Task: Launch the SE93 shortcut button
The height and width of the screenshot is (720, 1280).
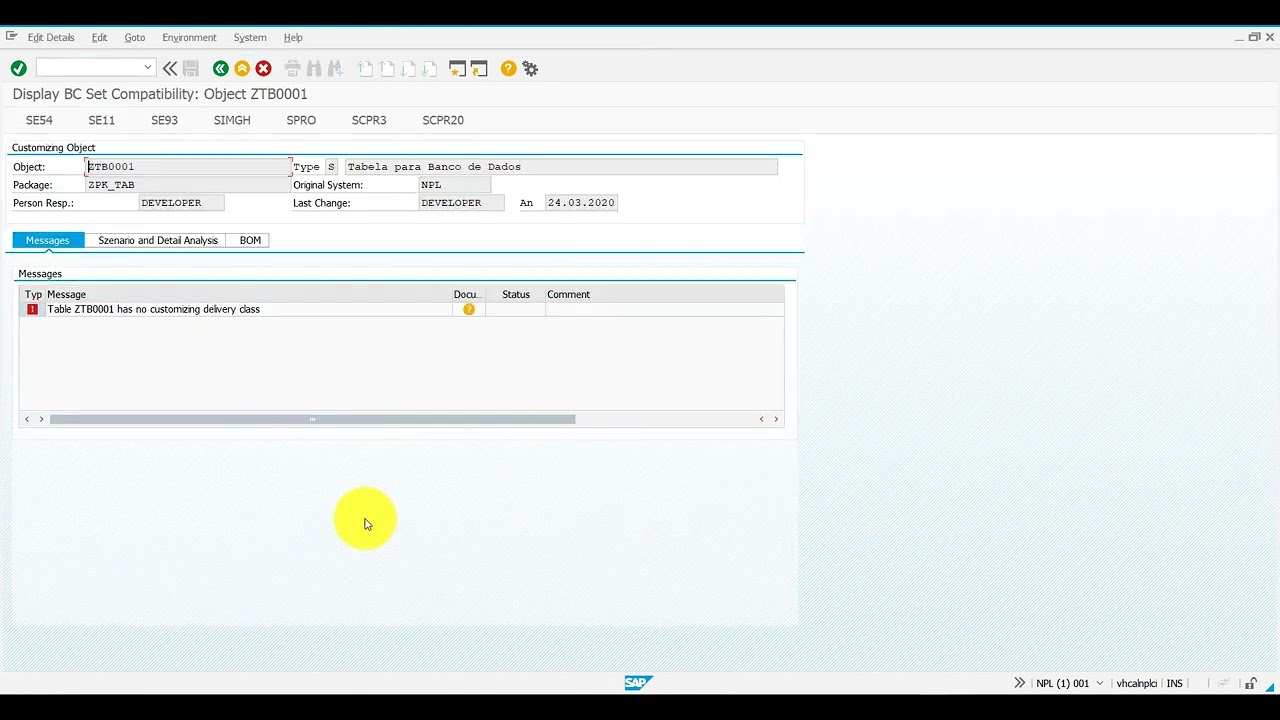Action: [164, 120]
